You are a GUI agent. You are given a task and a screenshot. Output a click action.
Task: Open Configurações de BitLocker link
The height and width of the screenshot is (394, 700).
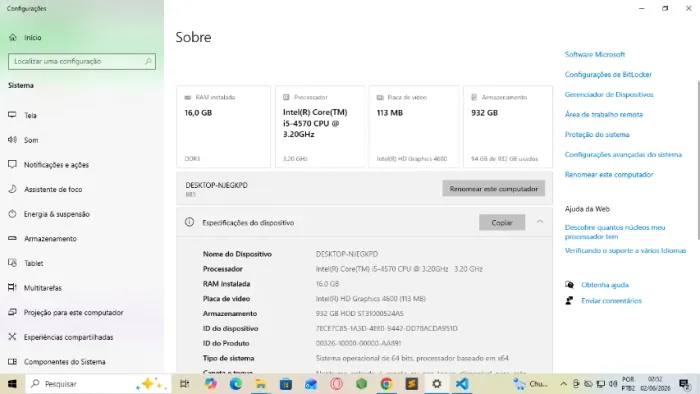click(x=608, y=75)
